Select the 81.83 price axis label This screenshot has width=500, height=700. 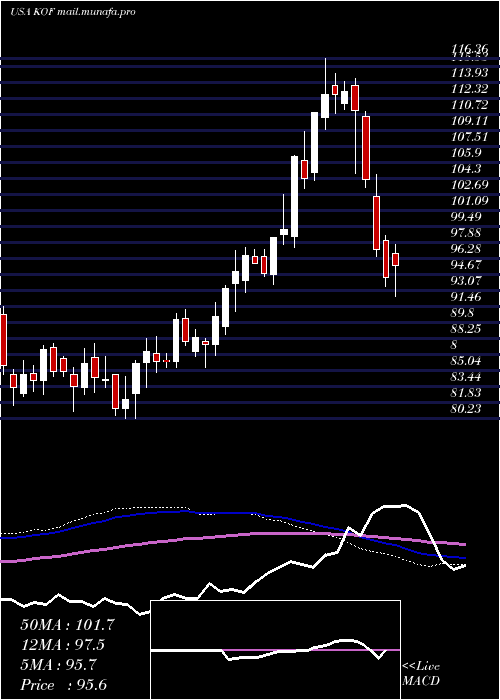pos(466,393)
